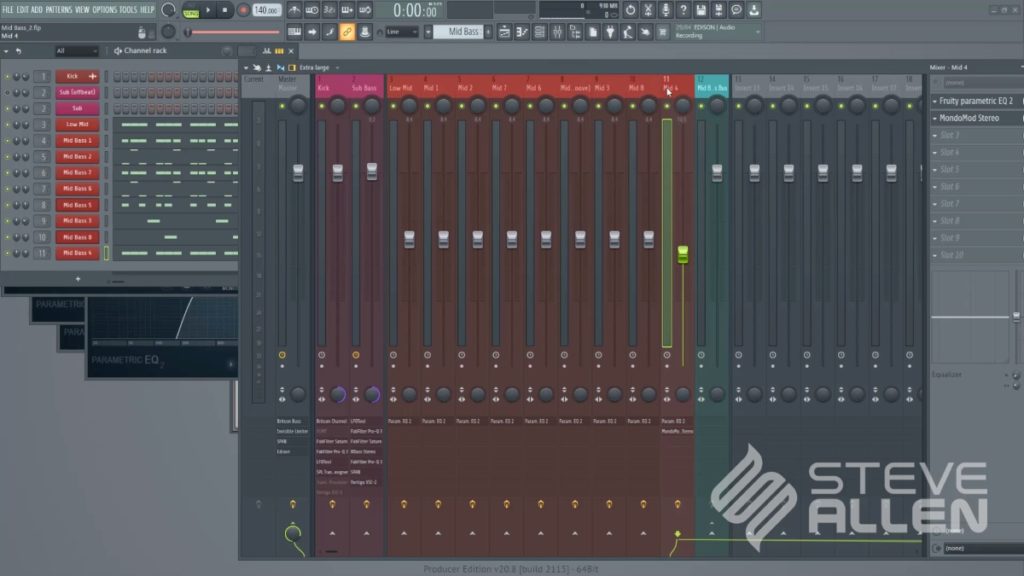Screen dimensions: 1024x576
Task: Open the Mixer toolbar icon
Action: click(557, 32)
